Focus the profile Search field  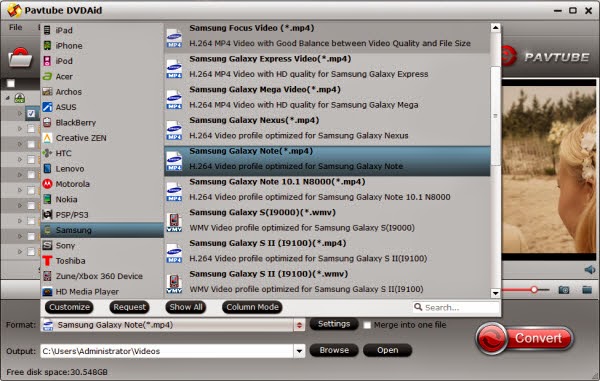pyautogui.click(x=456, y=308)
